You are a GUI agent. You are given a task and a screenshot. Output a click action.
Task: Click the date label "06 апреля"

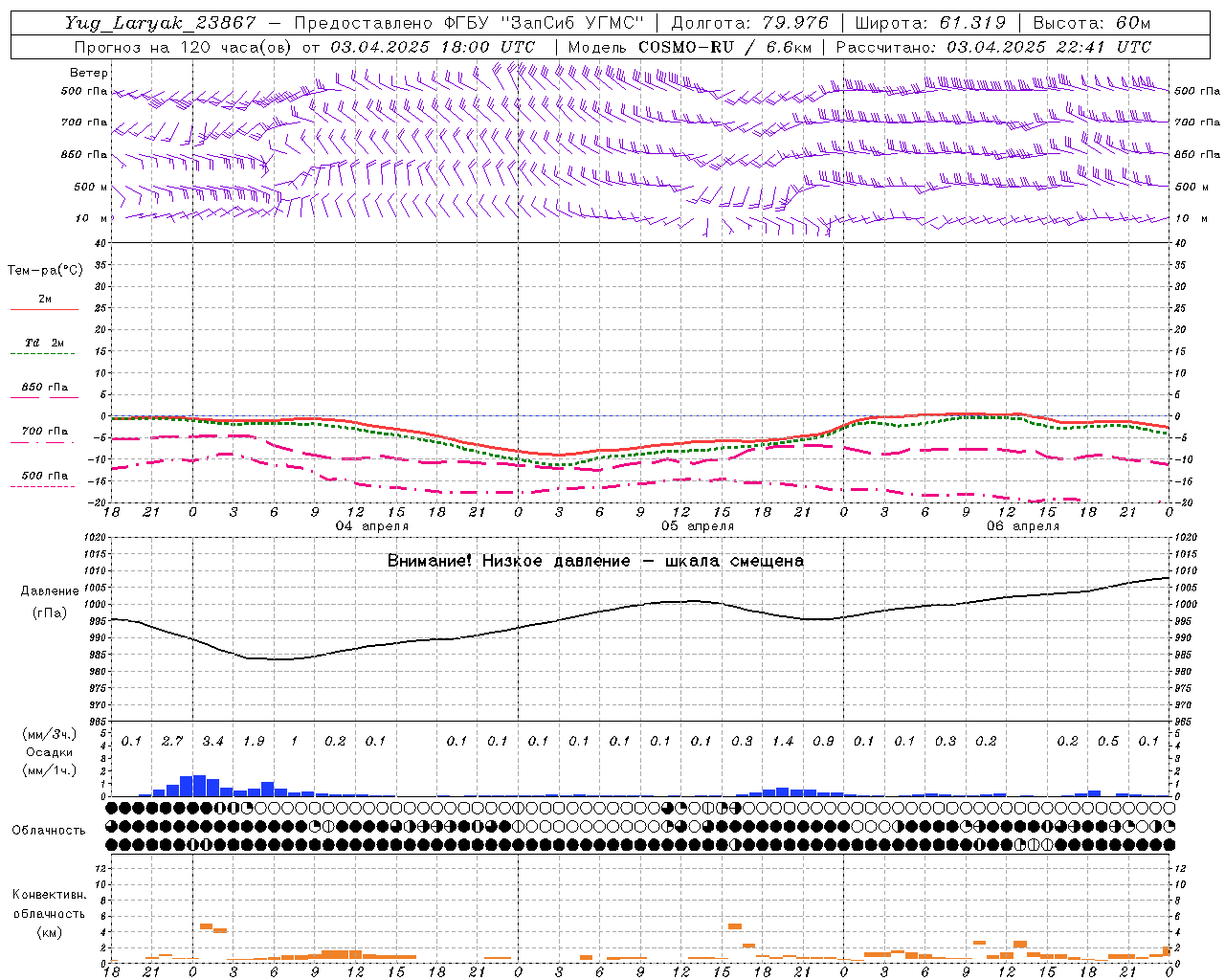pyautogui.click(x=1023, y=526)
